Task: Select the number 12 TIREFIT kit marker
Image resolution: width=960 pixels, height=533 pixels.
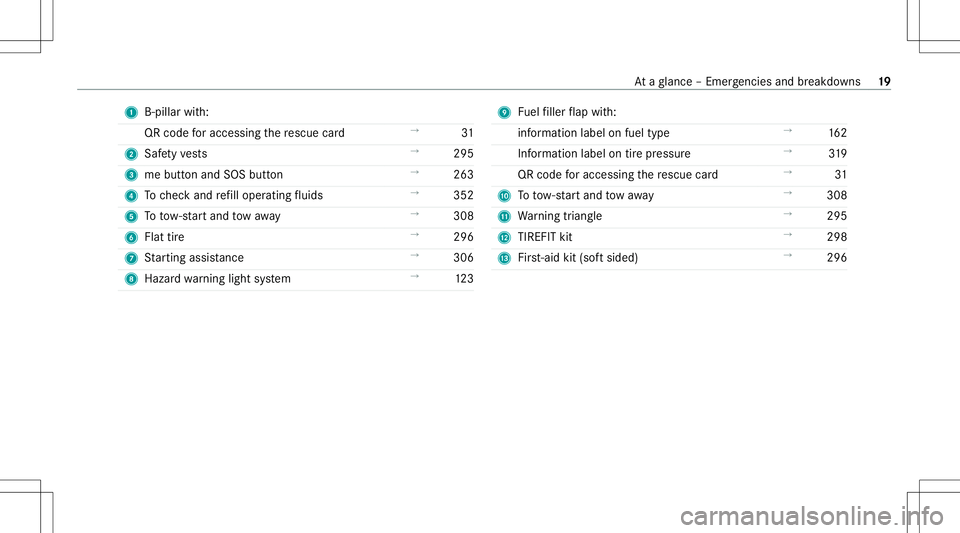Action: pyautogui.click(x=504, y=237)
